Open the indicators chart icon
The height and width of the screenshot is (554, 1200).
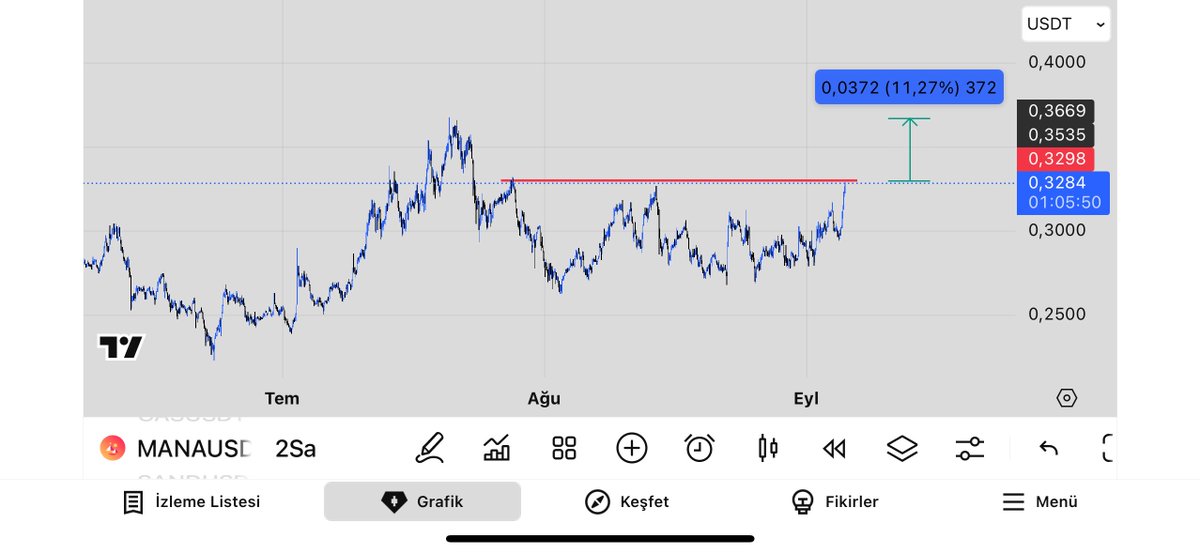pyautogui.click(x=497, y=448)
